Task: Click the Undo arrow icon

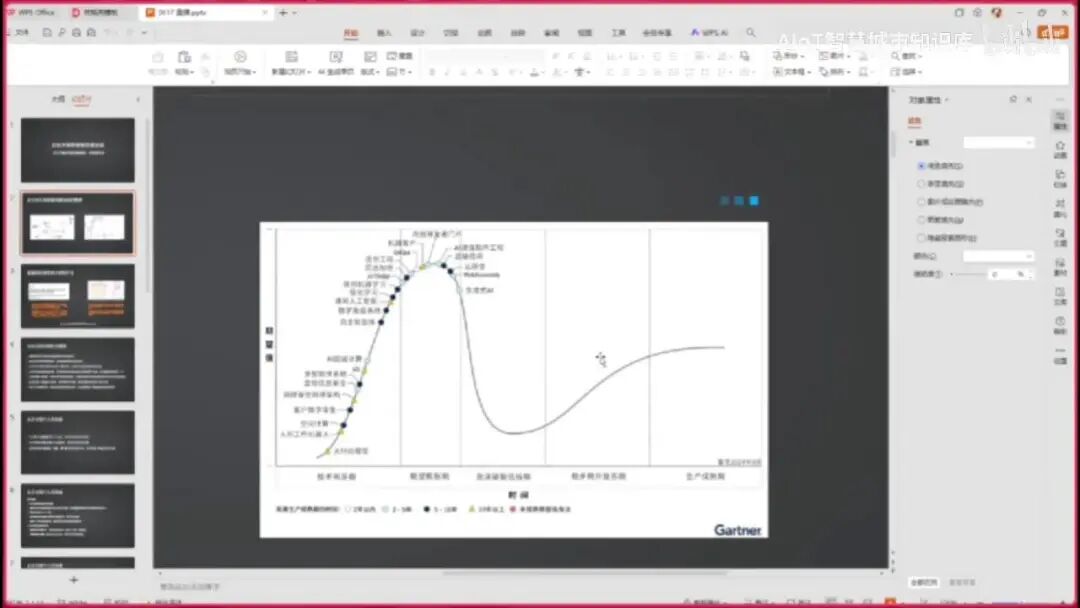Action: [x=110, y=32]
